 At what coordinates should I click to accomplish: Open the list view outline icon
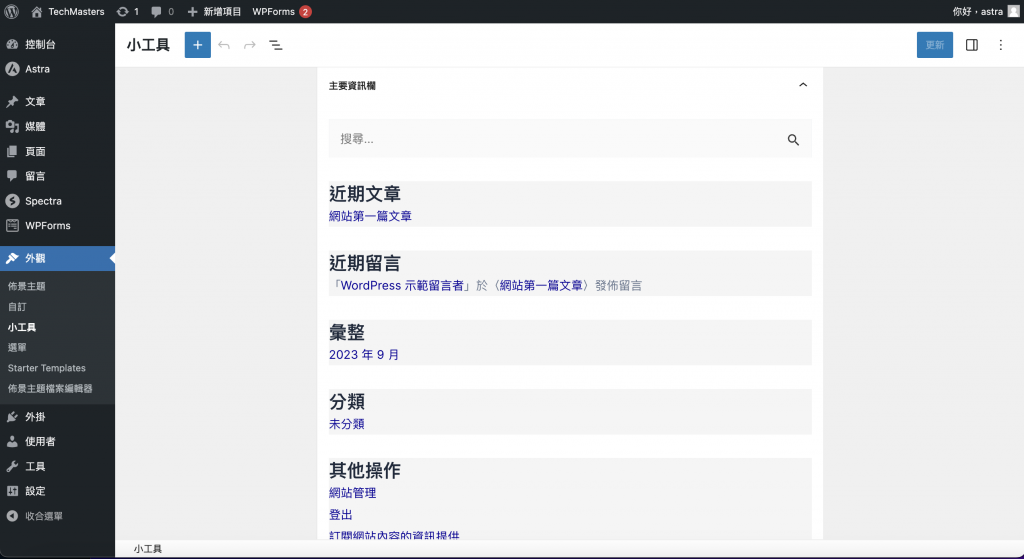(x=276, y=45)
